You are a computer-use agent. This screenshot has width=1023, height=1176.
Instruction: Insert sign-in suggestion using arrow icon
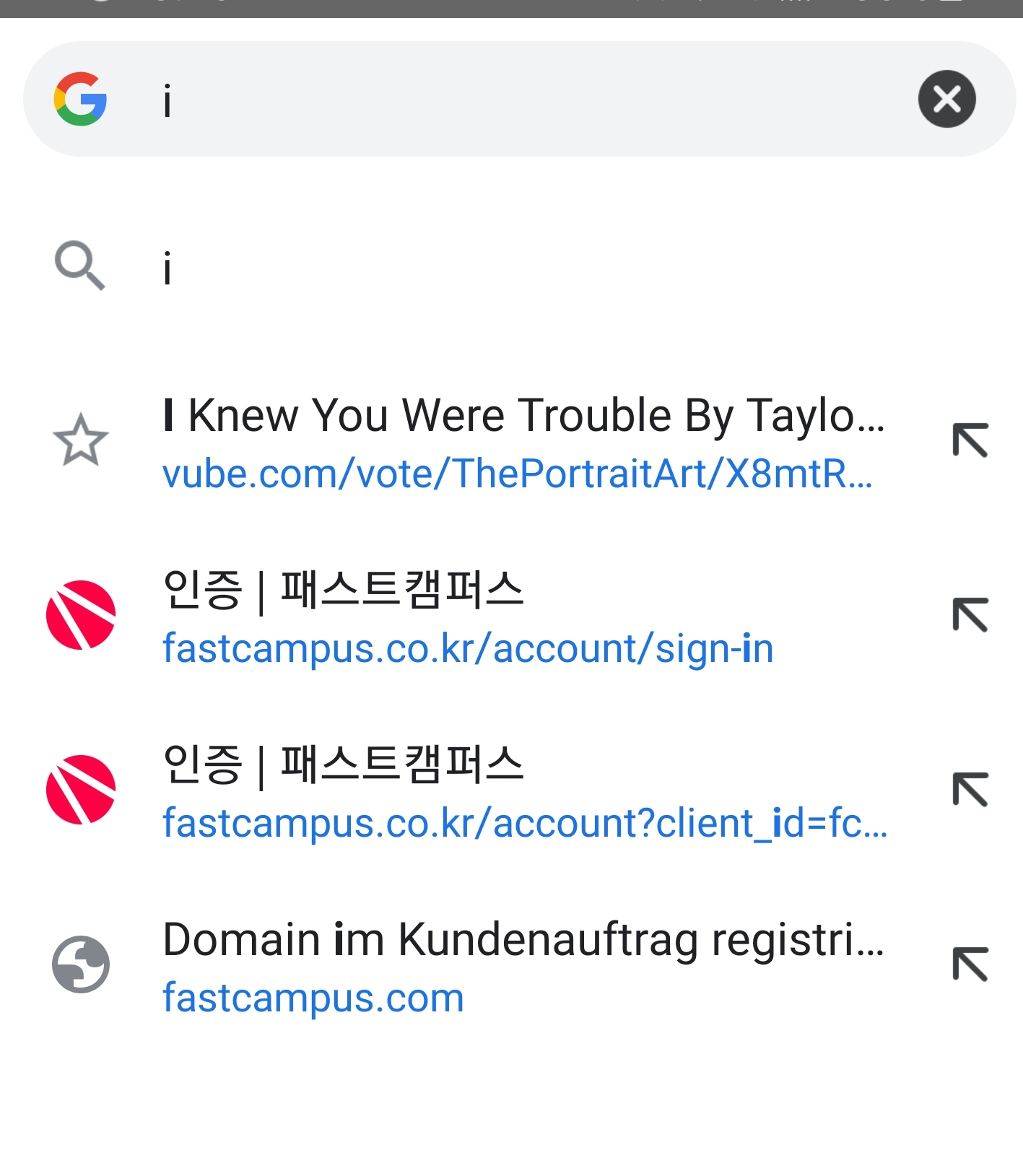pyautogui.click(x=970, y=615)
